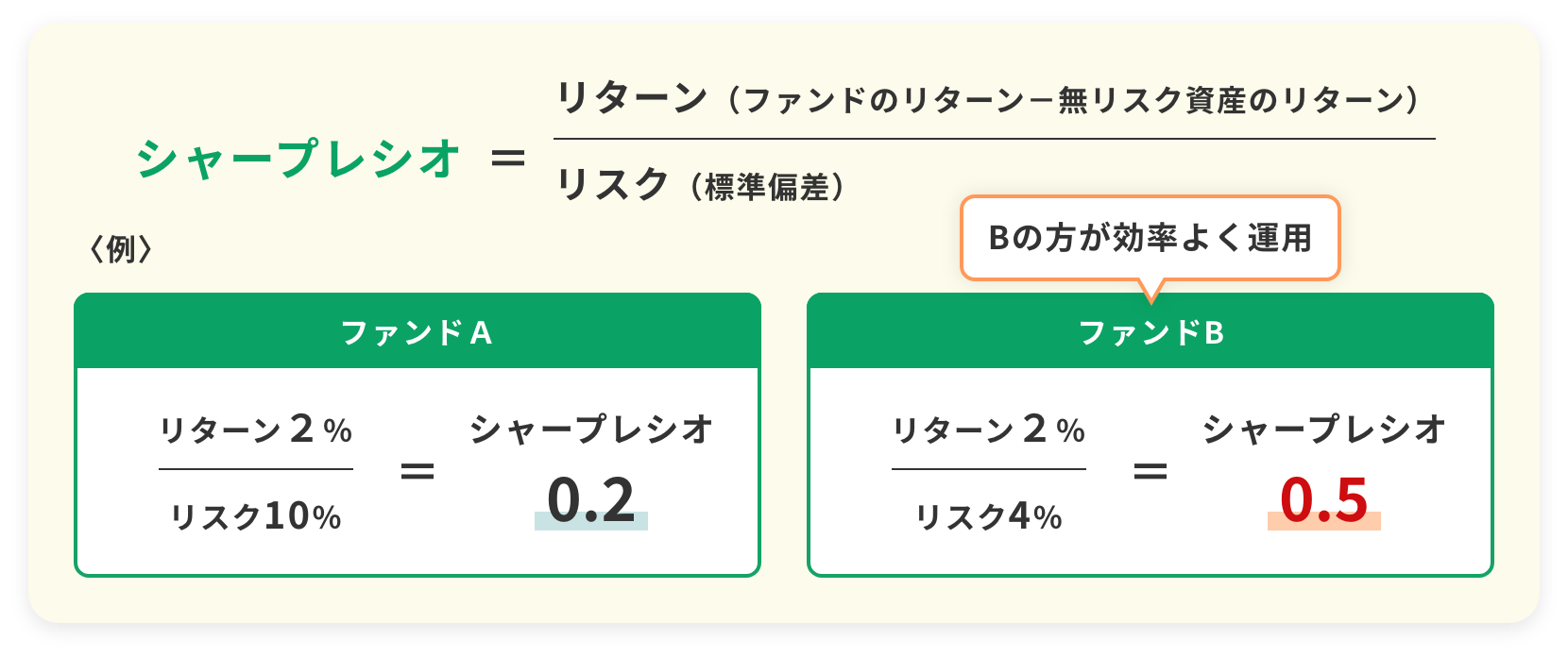Select the ファンドA header bar
The image size is (1568, 657).
[417, 332]
